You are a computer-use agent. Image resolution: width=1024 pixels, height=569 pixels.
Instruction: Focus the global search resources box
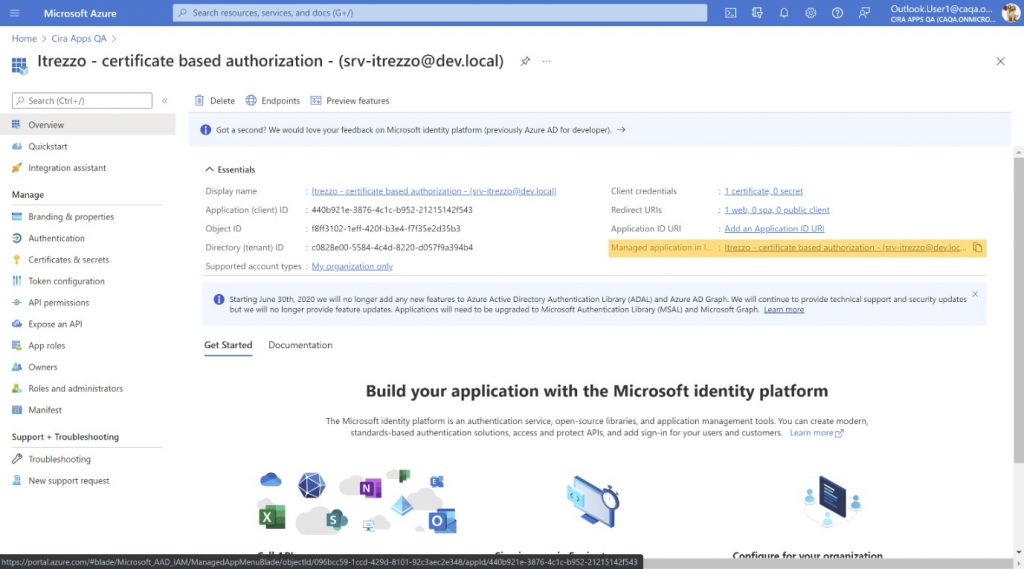click(440, 13)
